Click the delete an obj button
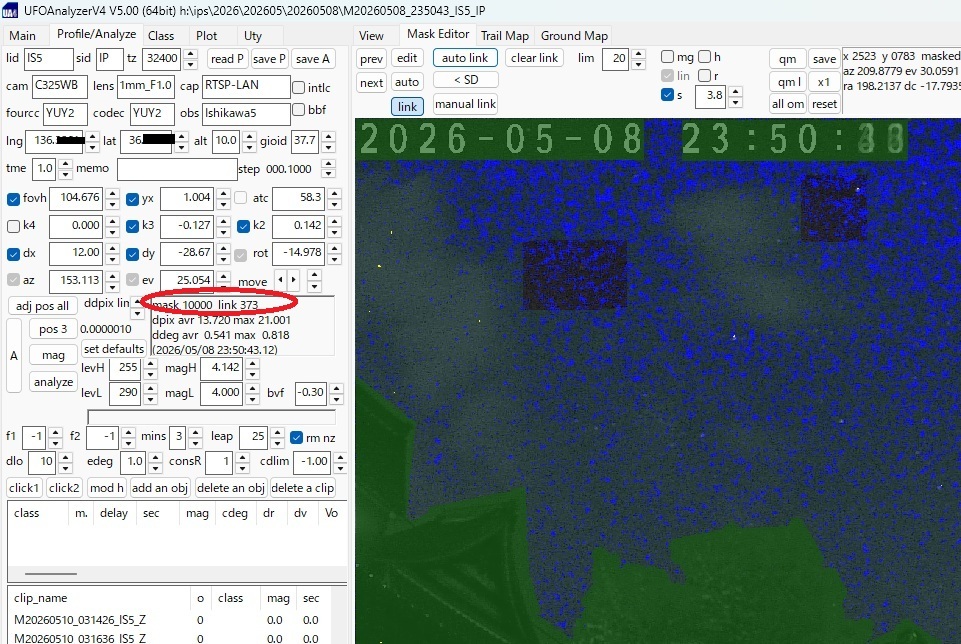The height and width of the screenshot is (644, 961). click(x=230, y=488)
